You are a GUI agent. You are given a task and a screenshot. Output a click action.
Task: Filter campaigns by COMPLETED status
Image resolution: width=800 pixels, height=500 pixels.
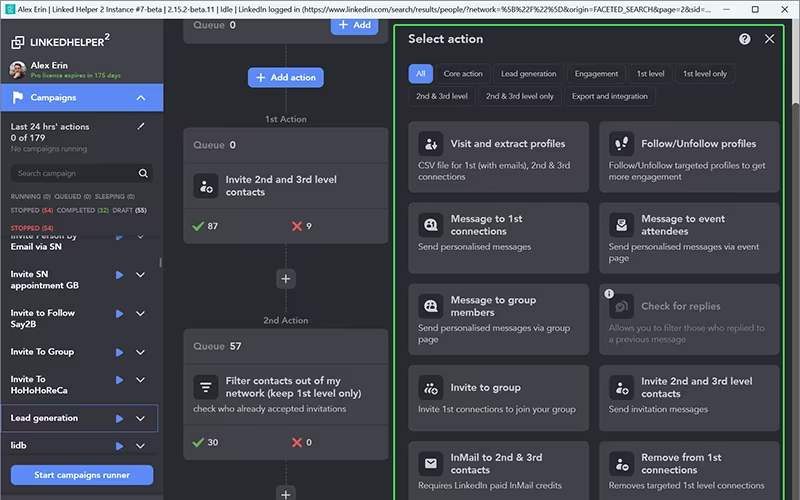83,210
